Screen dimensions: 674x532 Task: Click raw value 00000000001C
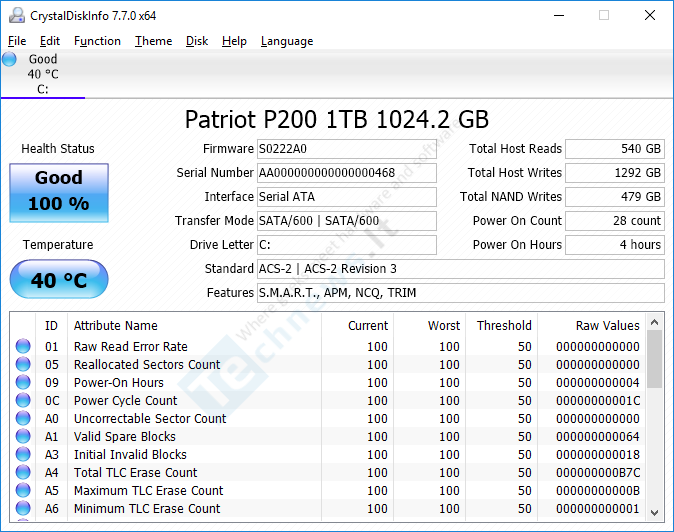[598, 401]
